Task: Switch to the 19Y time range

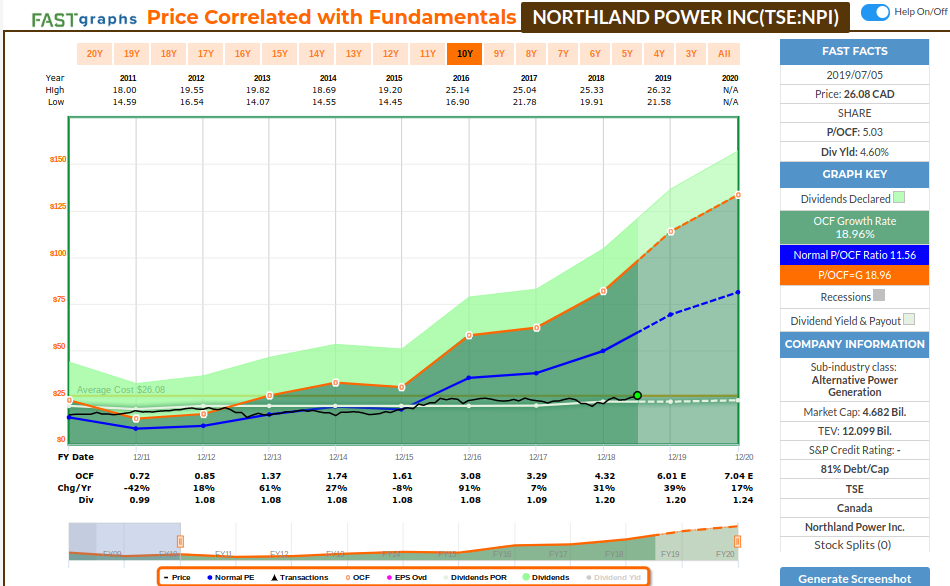Action: [131, 54]
